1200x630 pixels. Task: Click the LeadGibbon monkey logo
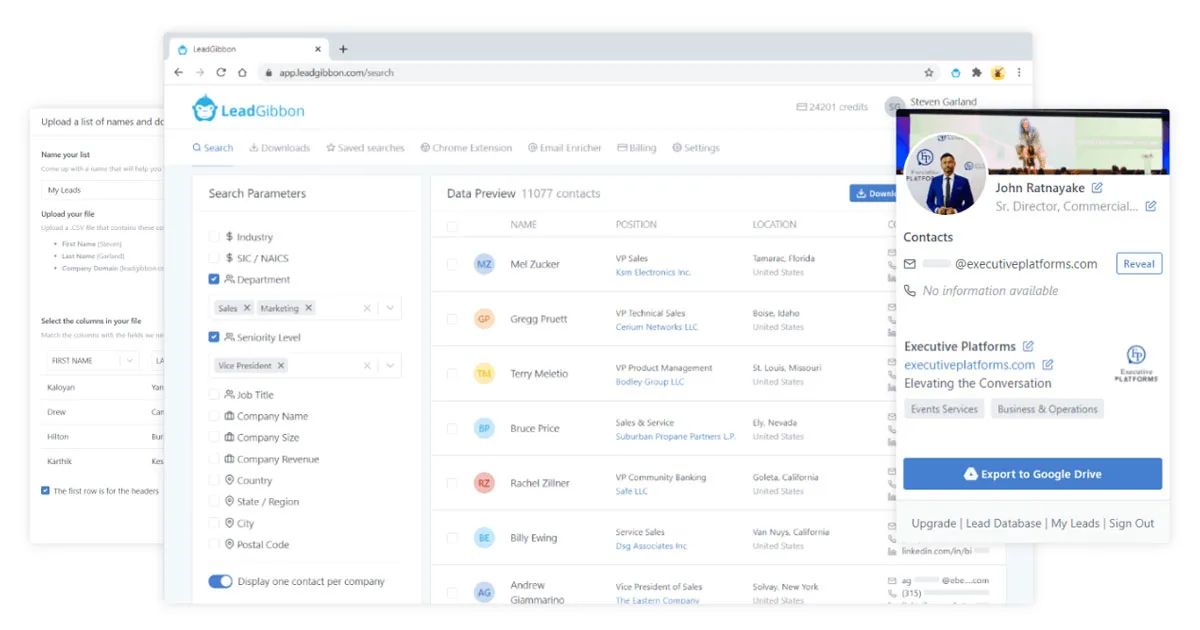point(206,109)
